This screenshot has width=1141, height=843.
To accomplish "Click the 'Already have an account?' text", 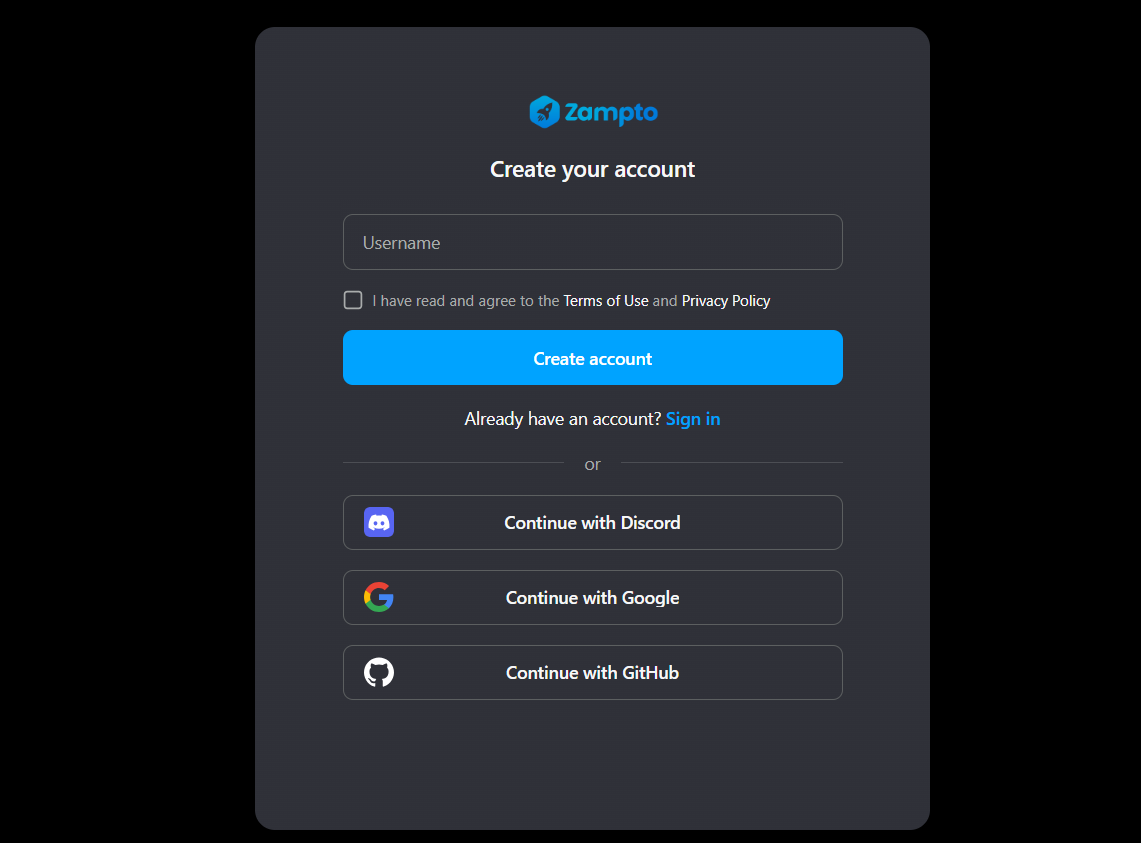I will point(562,419).
